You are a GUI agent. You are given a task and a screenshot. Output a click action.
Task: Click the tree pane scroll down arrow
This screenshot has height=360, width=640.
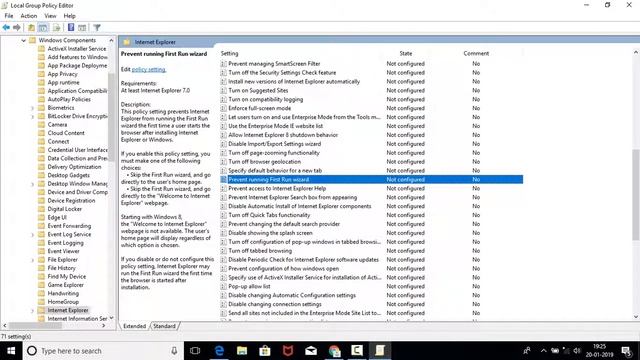pyautogui.click(x=111, y=318)
